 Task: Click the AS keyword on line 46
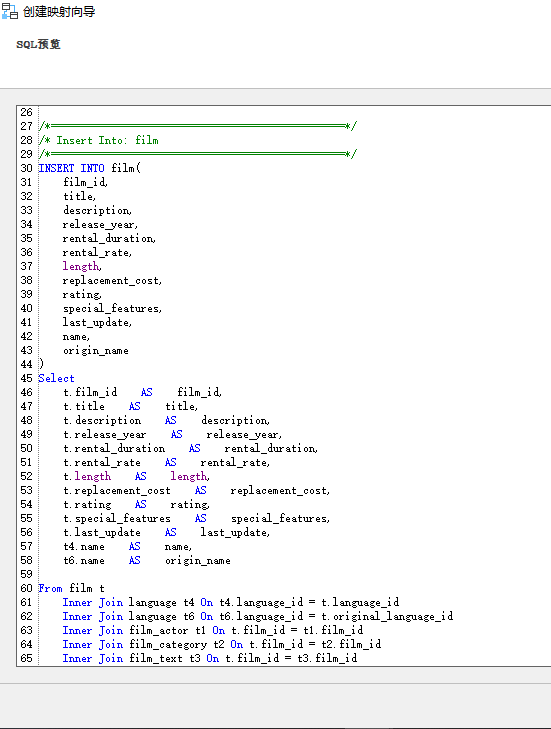pyautogui.click(x=146, y=392)
